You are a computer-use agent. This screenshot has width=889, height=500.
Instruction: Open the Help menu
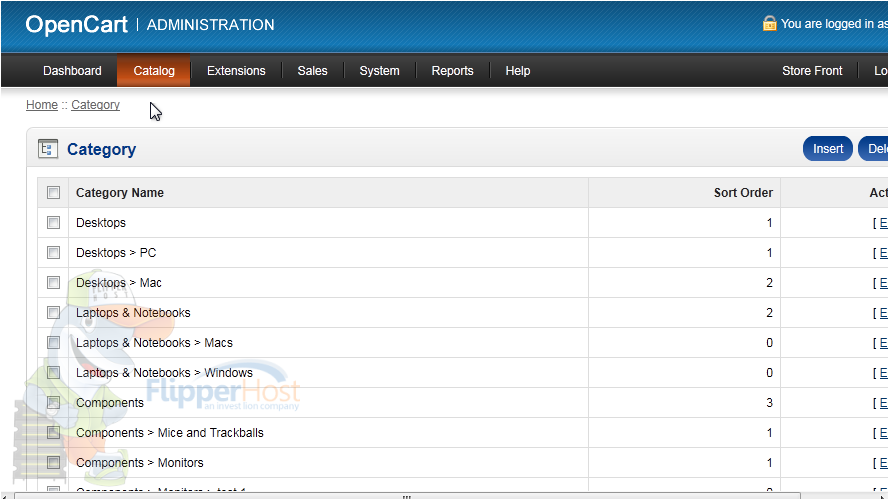[x=518, y=71]
